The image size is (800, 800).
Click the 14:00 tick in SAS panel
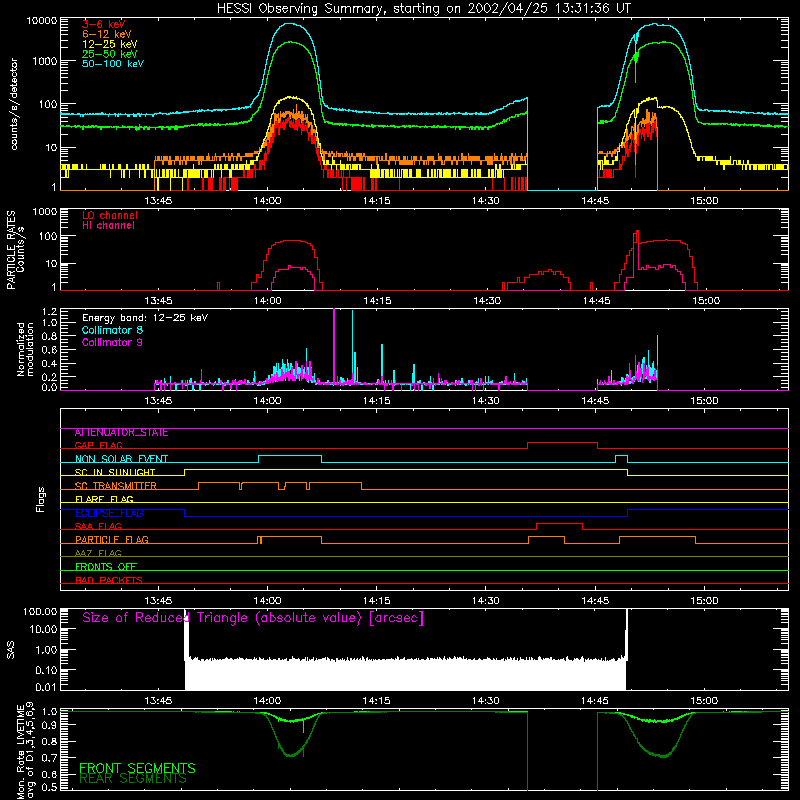[x=267, y=701]
